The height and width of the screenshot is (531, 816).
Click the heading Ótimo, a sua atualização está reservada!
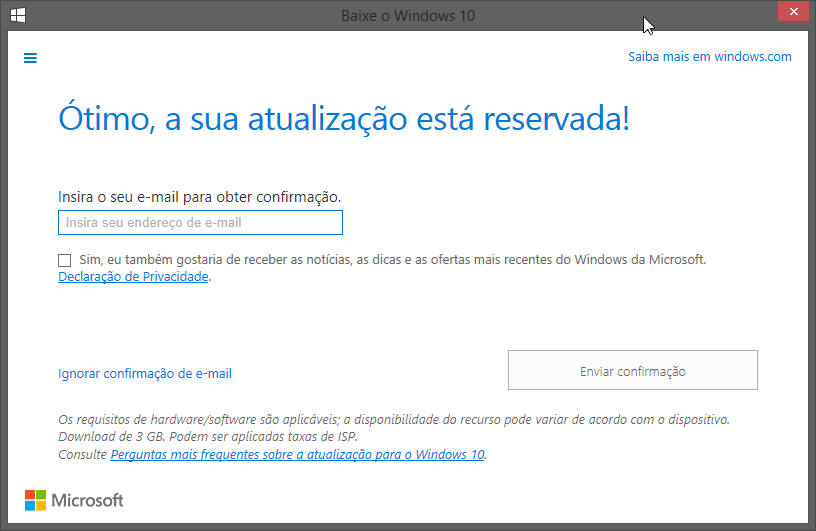pyautogui.click(x=344, y=118)
